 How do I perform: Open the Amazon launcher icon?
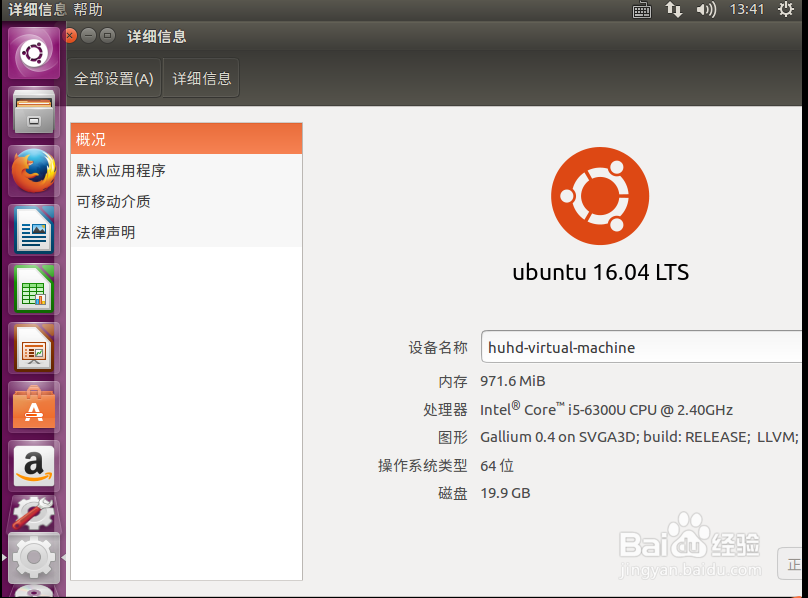[34, 466]
